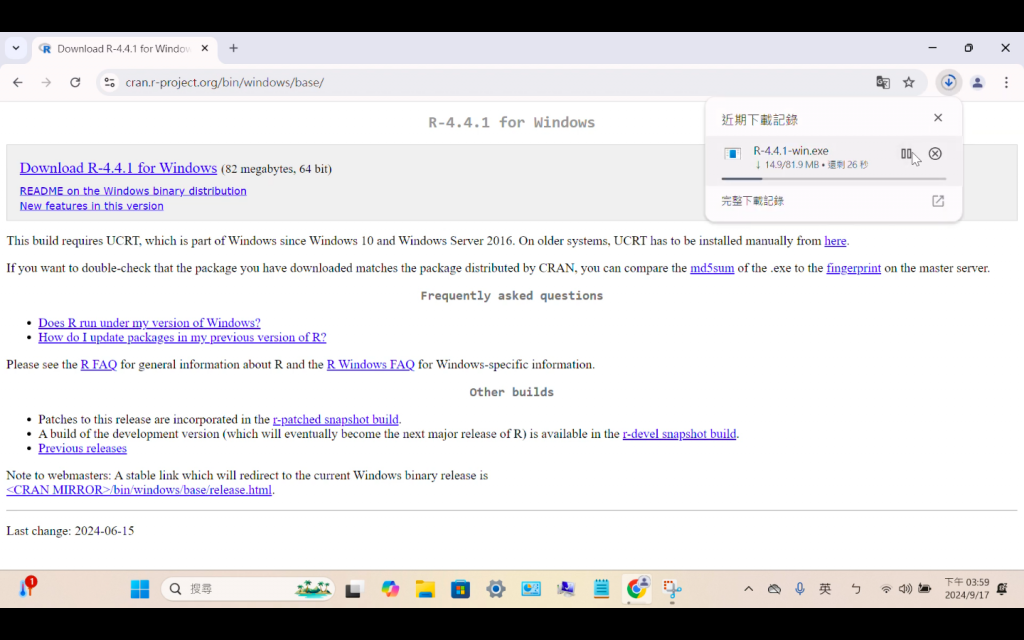Open 'How do I update packages' FAQ link
This screenshot has height=640, width=1024.
(182, 338)
